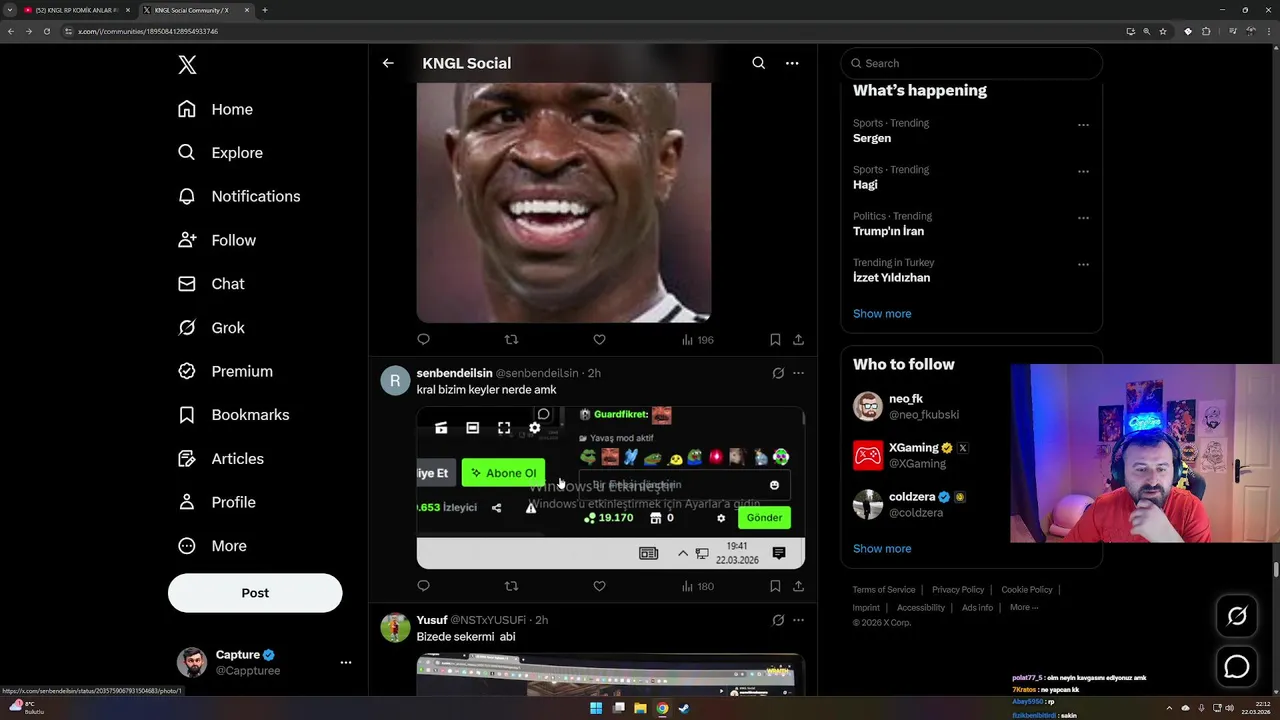Like senbendeilsin's post
This screenshot has width=1280, height=720.
point(599,586)
